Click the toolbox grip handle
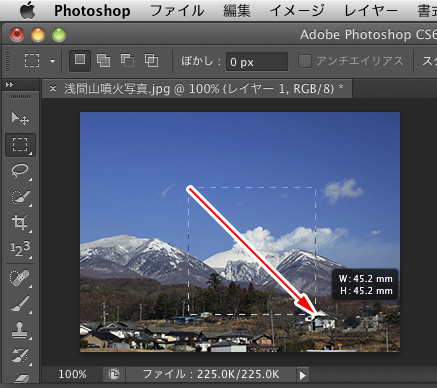This screenshot has height=388, width=437. (20, 96)
